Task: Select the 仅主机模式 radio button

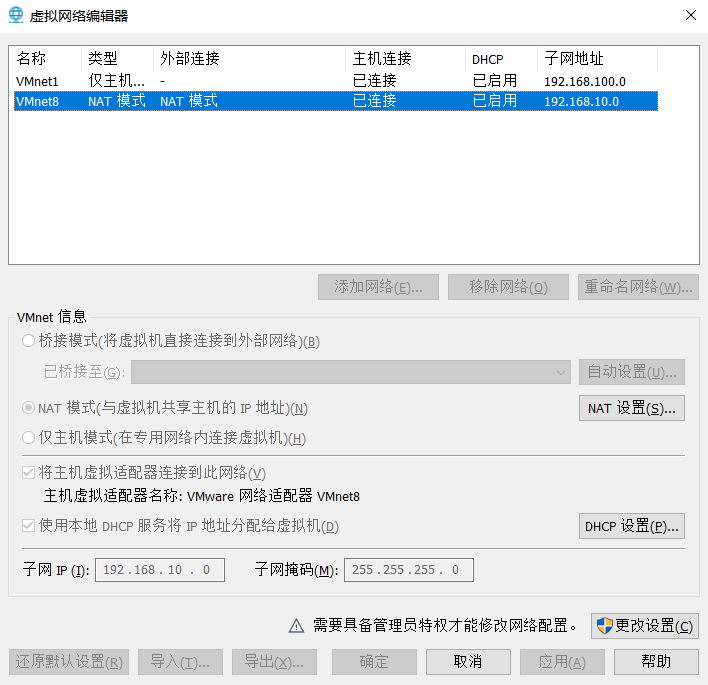Action: pyautogui.click(x=28, y=438)
